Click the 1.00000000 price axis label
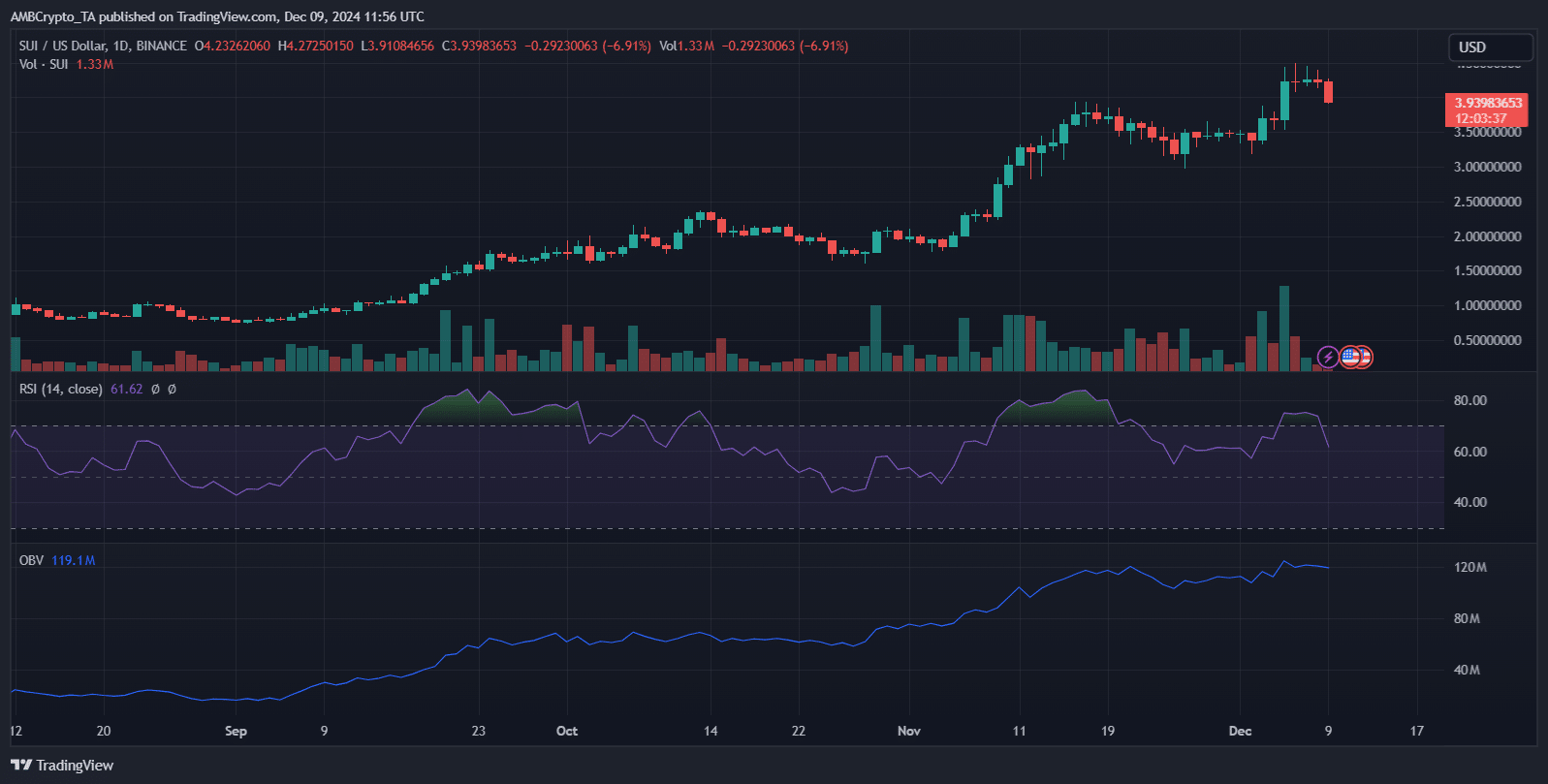Screen dimensions: 1548x784 1487,305
